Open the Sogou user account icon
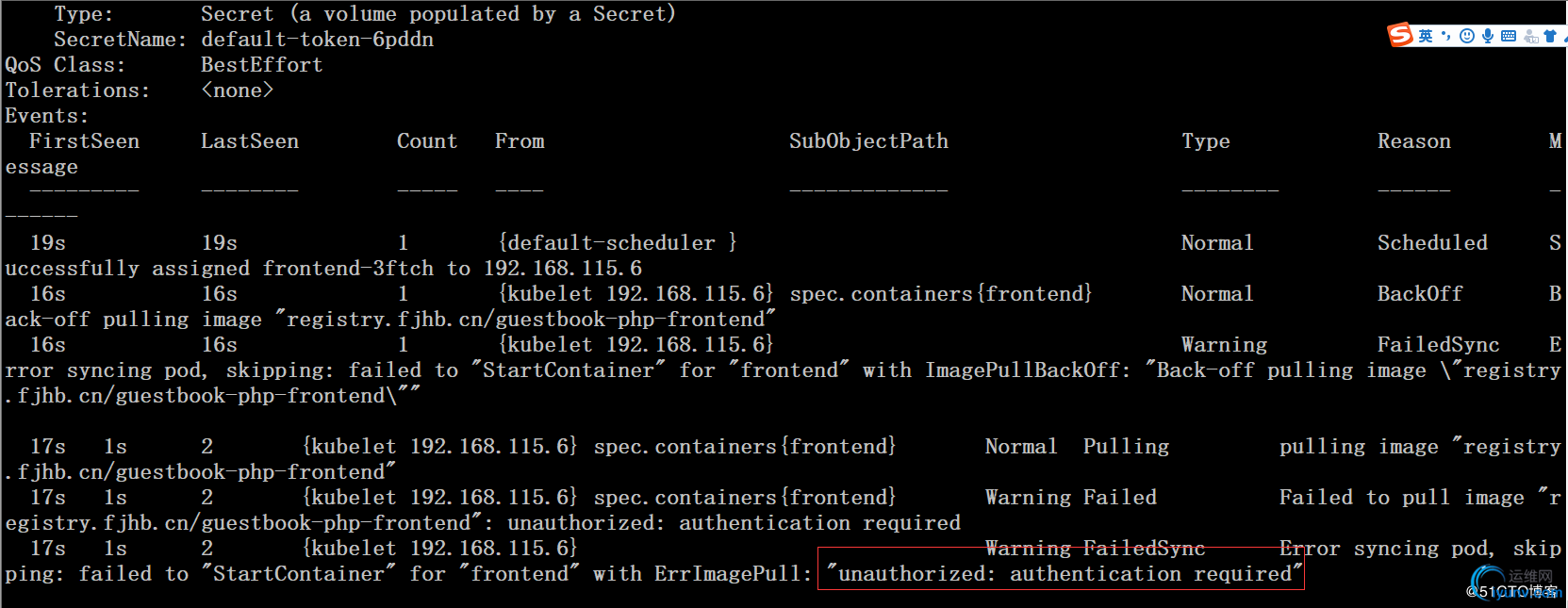 1530,37
